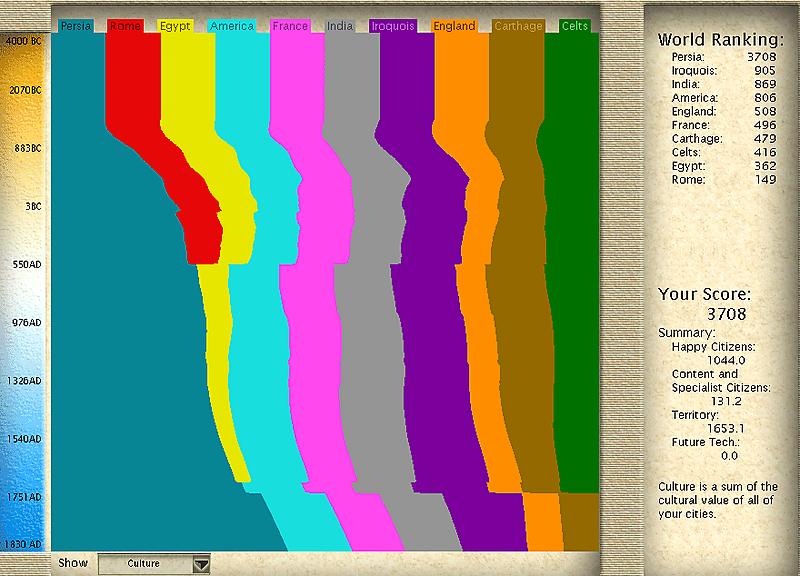Click Carthage in World Ranking list
Image resolution: width=800 pixels, height=576 pixels.
point(724,139)
